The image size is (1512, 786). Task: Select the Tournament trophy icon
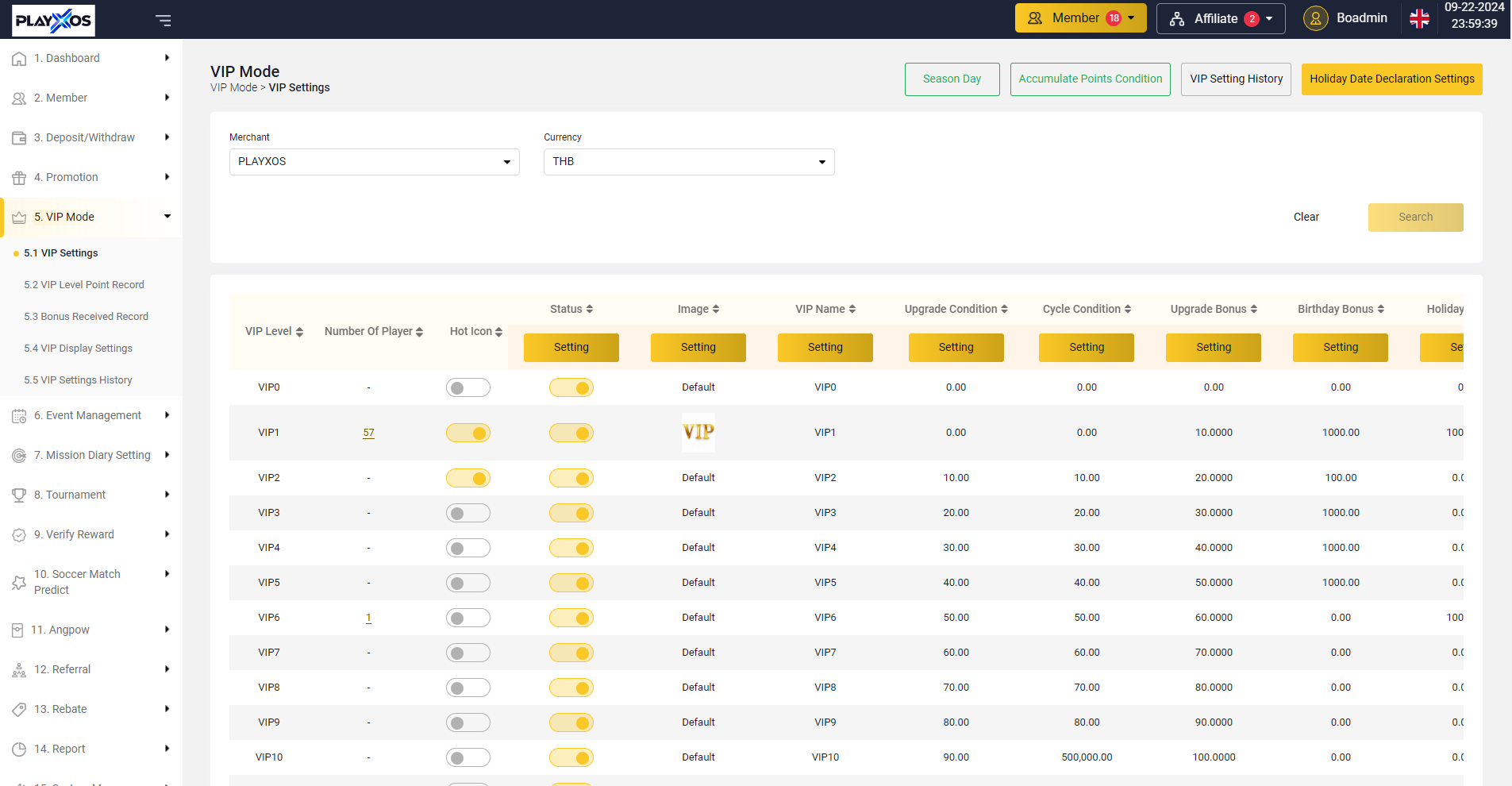coord(18,494)
